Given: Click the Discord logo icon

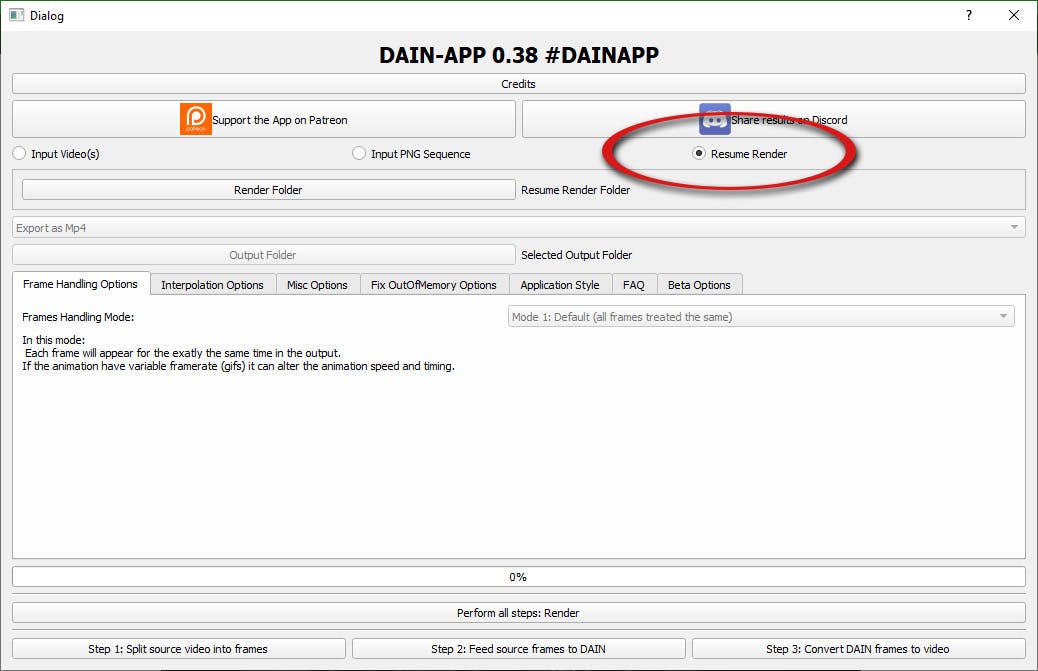Looking at the screenshot, I should click(x=714, y=119).
